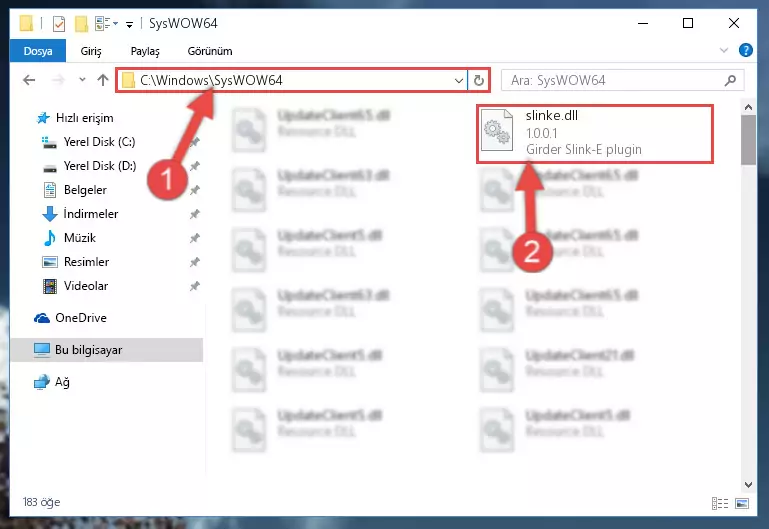Screen dimensions: 769x529
Task: Open the Paylaş ribbon tab
Action: (145, 51)
